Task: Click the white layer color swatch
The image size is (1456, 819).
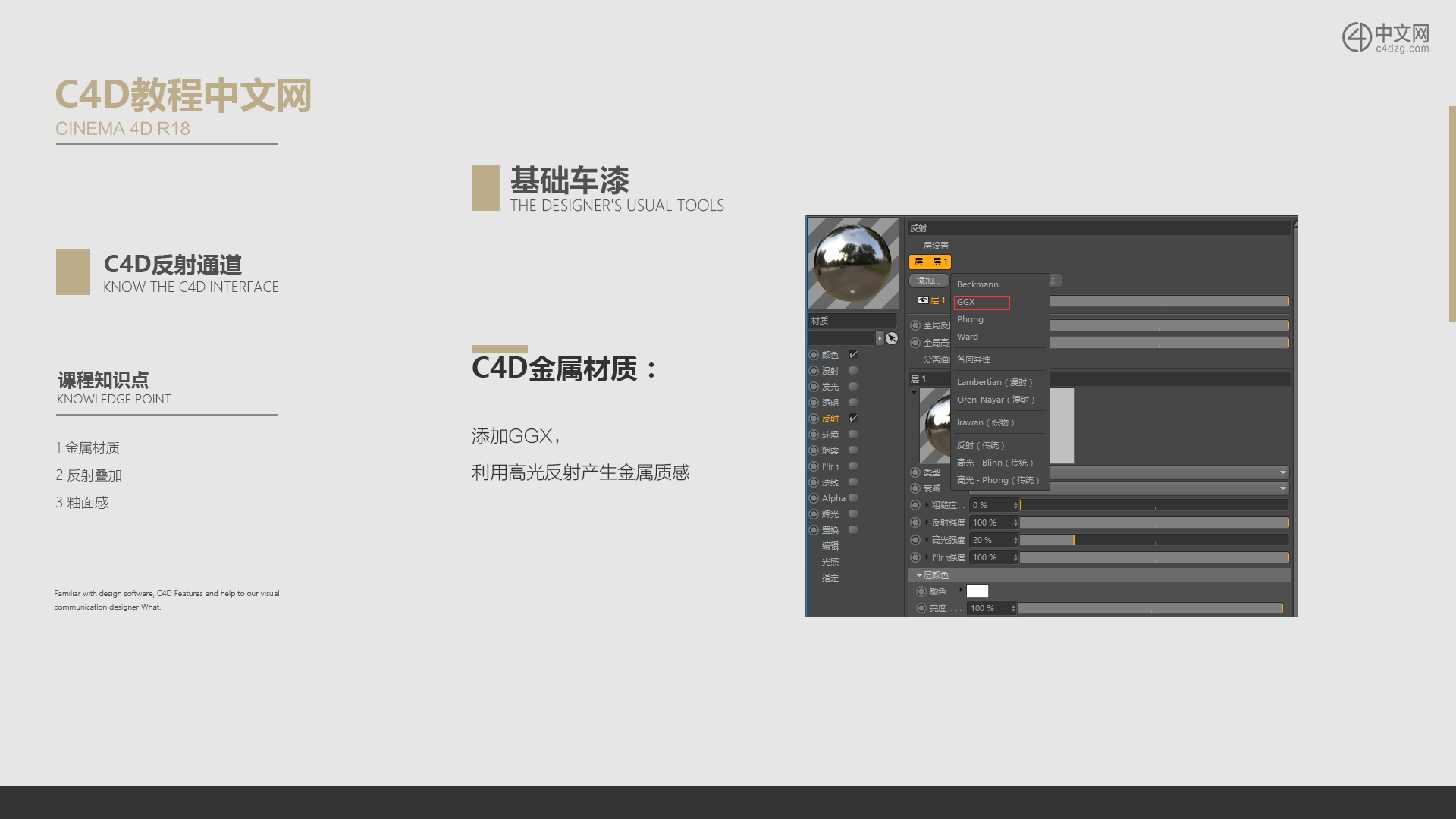Action: pos(977,591)
